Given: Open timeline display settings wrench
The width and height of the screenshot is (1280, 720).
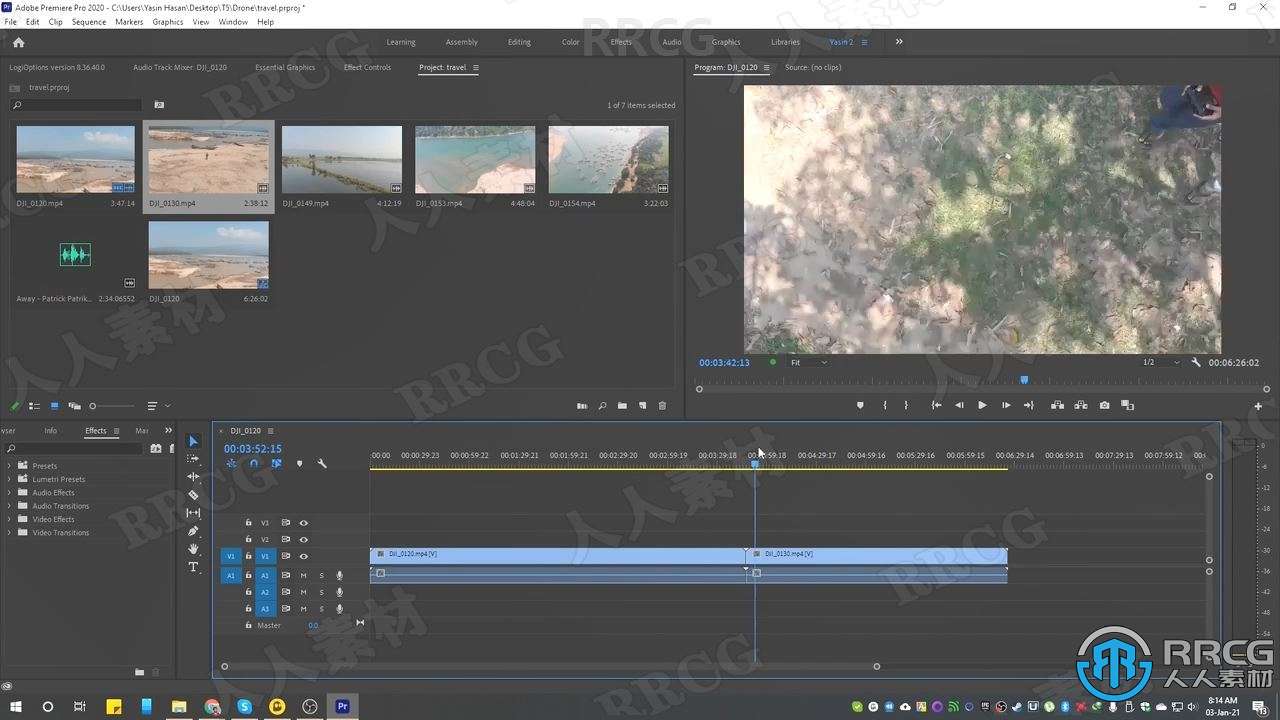Looking at the screenshot, I should (x=322, y=463).
